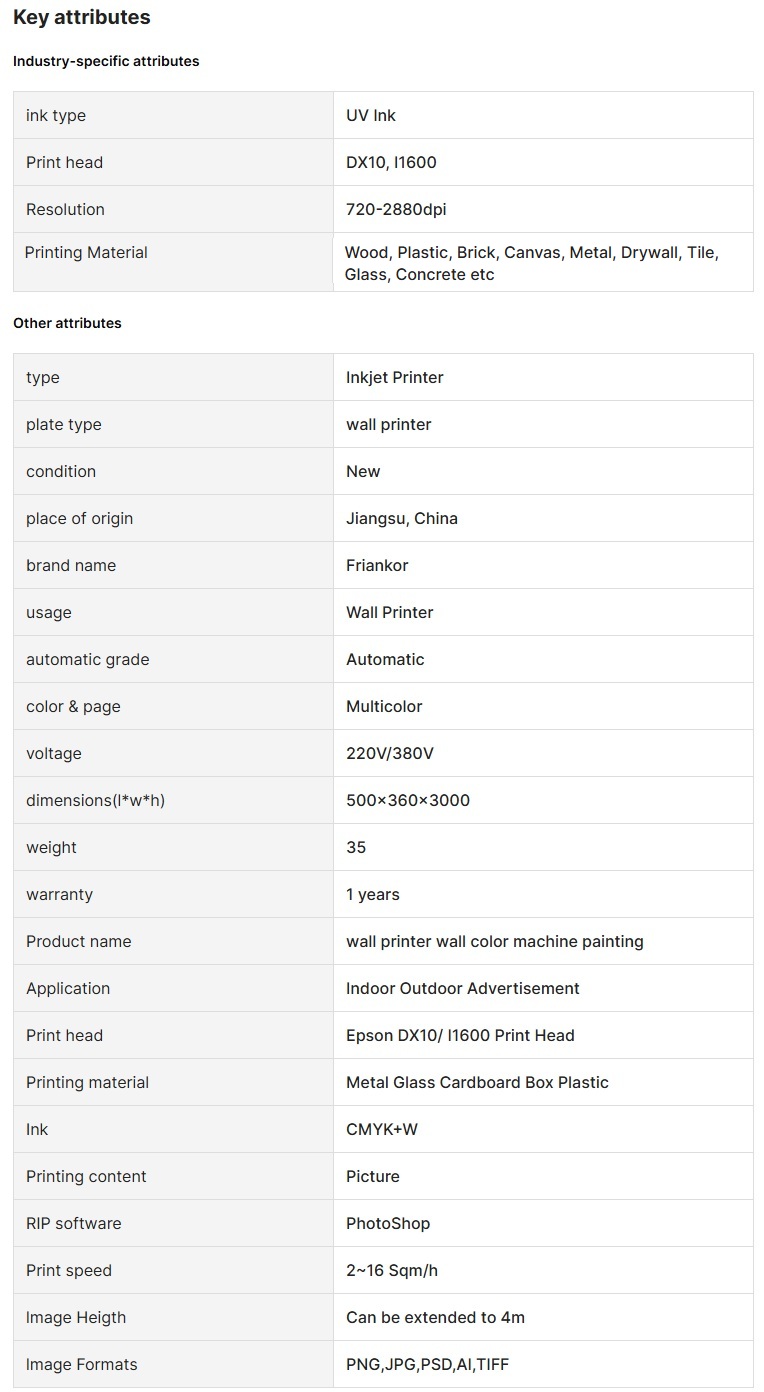The height and width of the screenshot is (1392, 764).
Task: Select the "Friankor" brand name value
Action: [377, 565]
